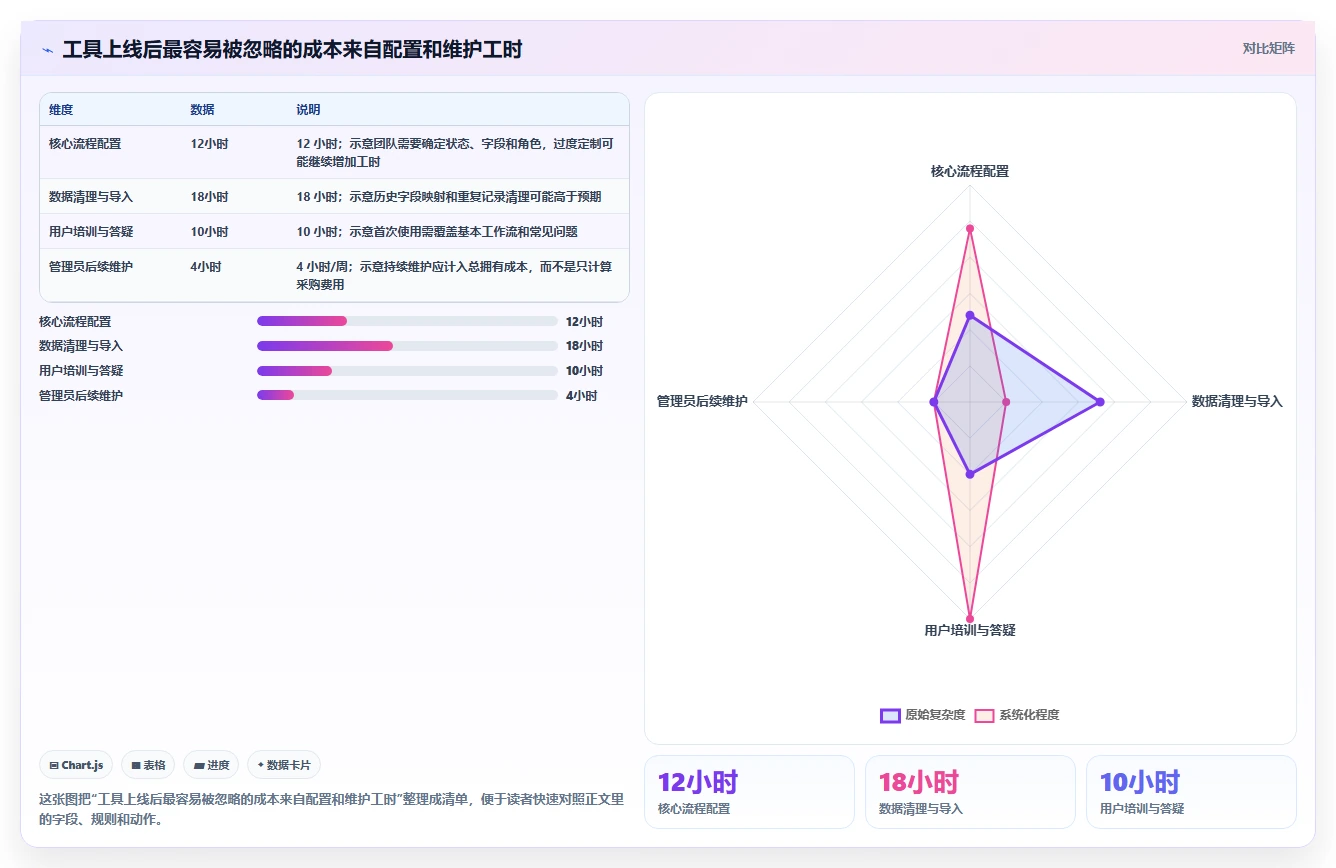The width and height of the screenshot is (1336, 868).
Task: Click the 管理员后续维护 progress bar
Action: (407, 395)
